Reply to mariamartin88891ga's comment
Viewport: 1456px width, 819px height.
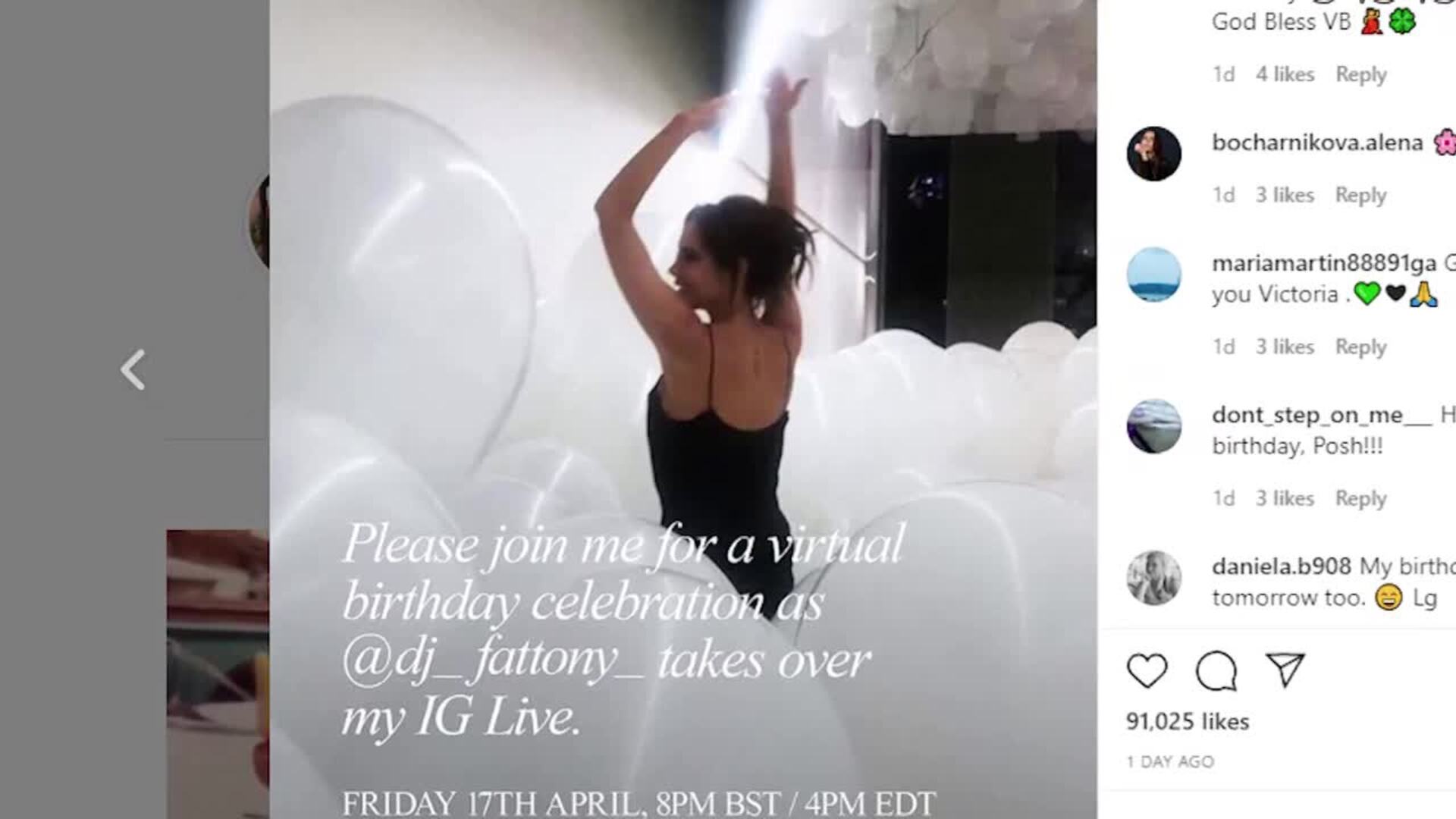click(x=1360, y=347)
